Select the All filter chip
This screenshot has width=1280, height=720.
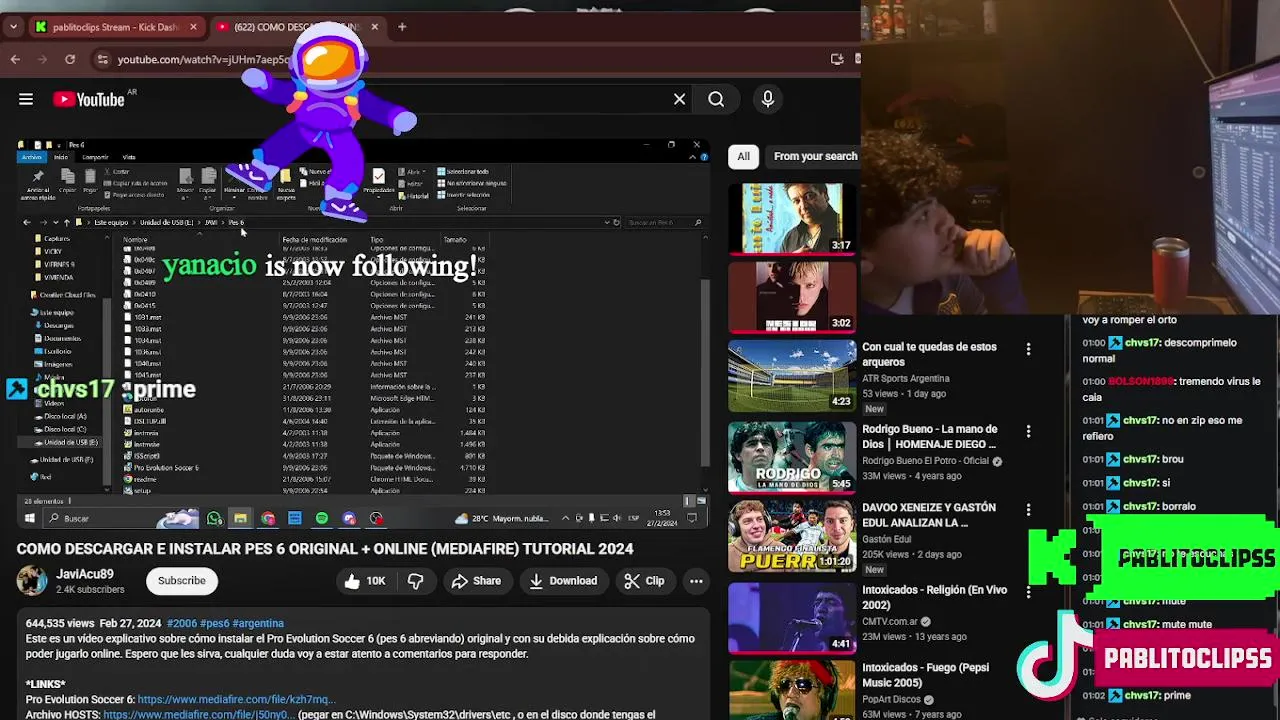coord(743,156)
